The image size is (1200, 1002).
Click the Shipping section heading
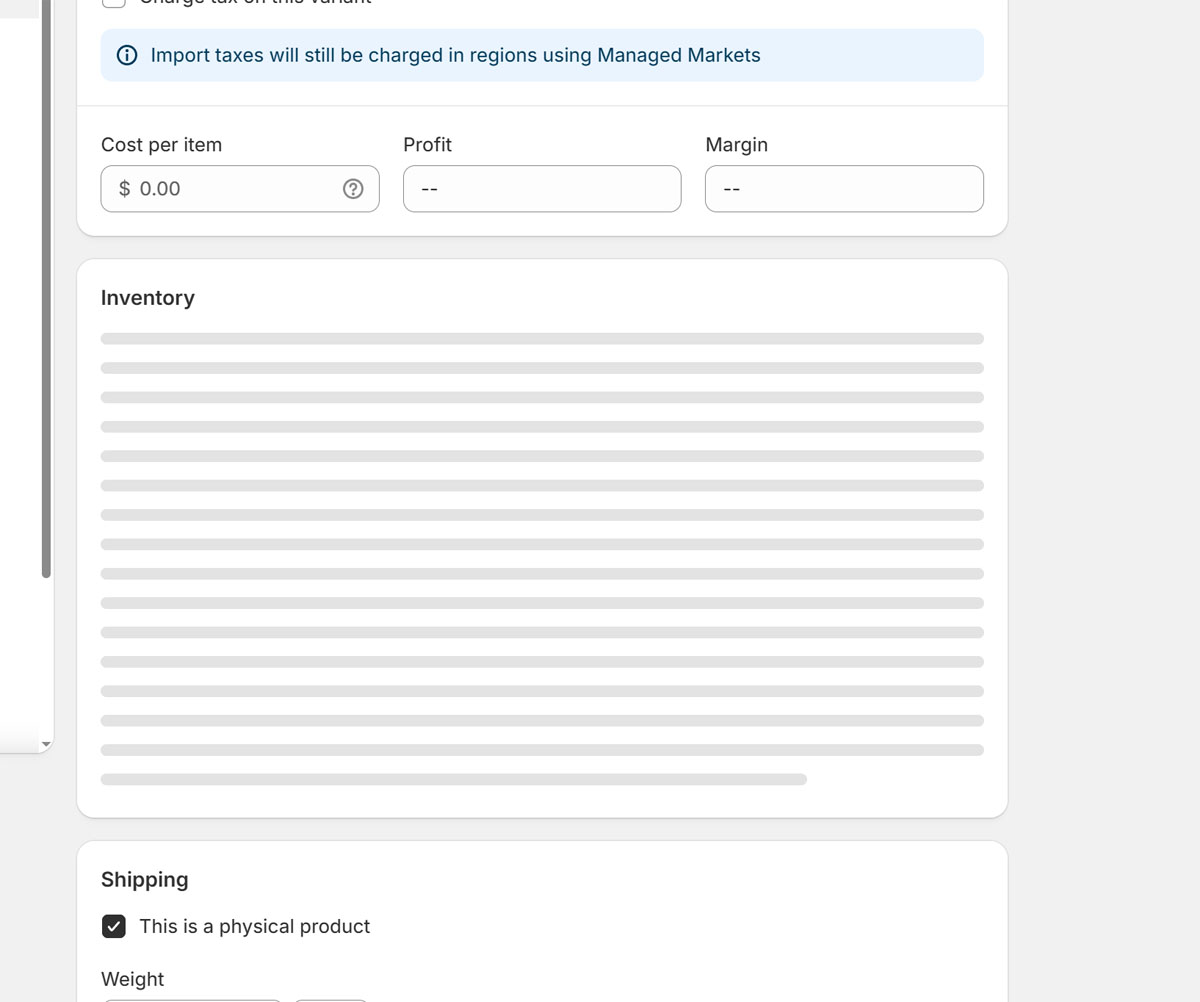point(145,880)
